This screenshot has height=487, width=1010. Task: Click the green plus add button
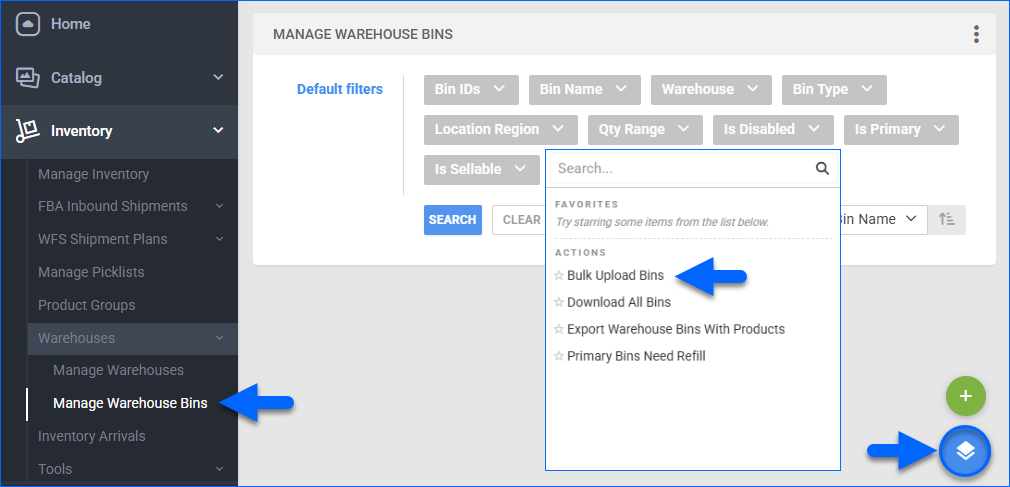965,396
